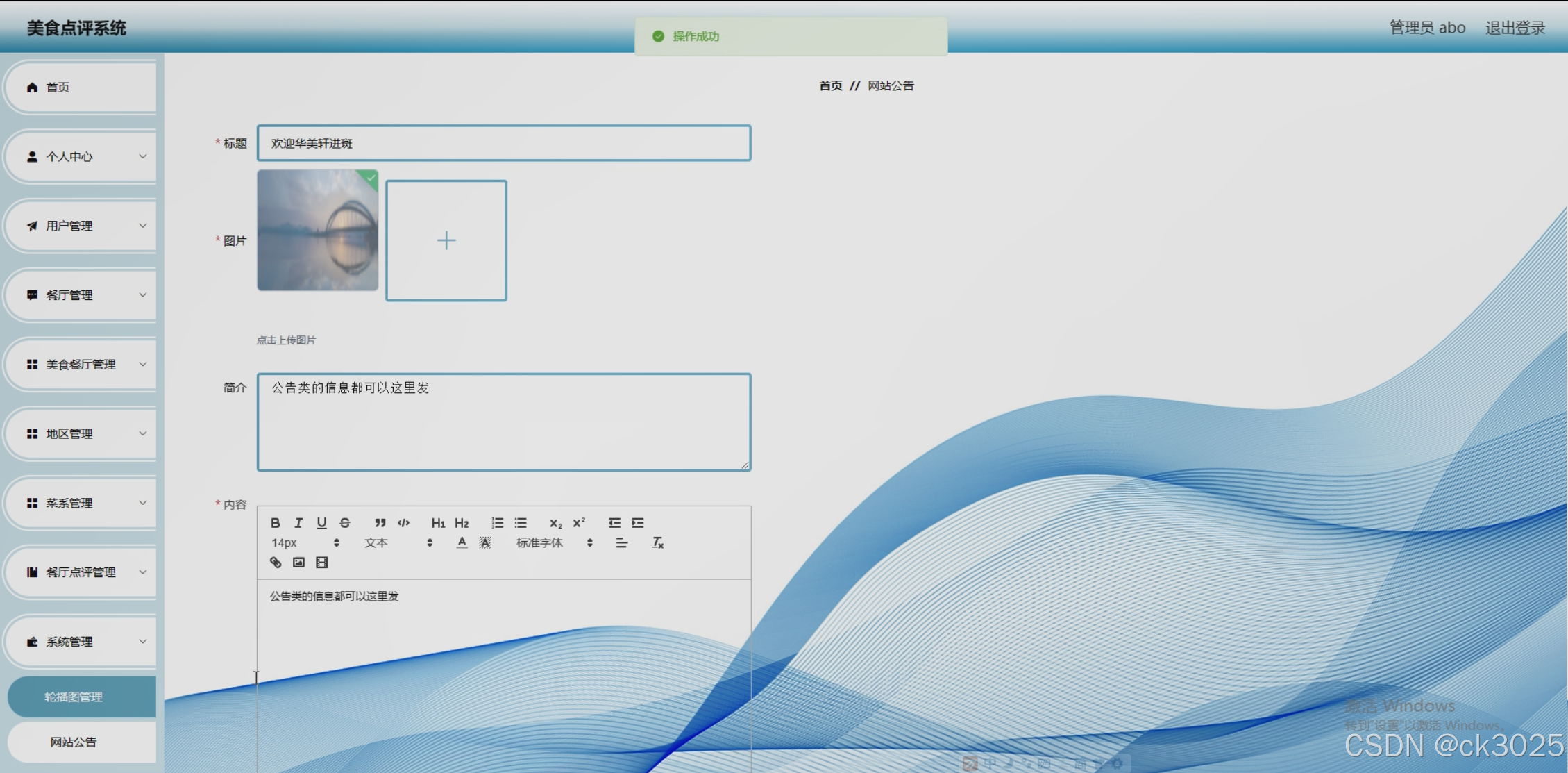
Task: Increase indent in the editor
Action: pyautogui.click(x=638, y=523)
